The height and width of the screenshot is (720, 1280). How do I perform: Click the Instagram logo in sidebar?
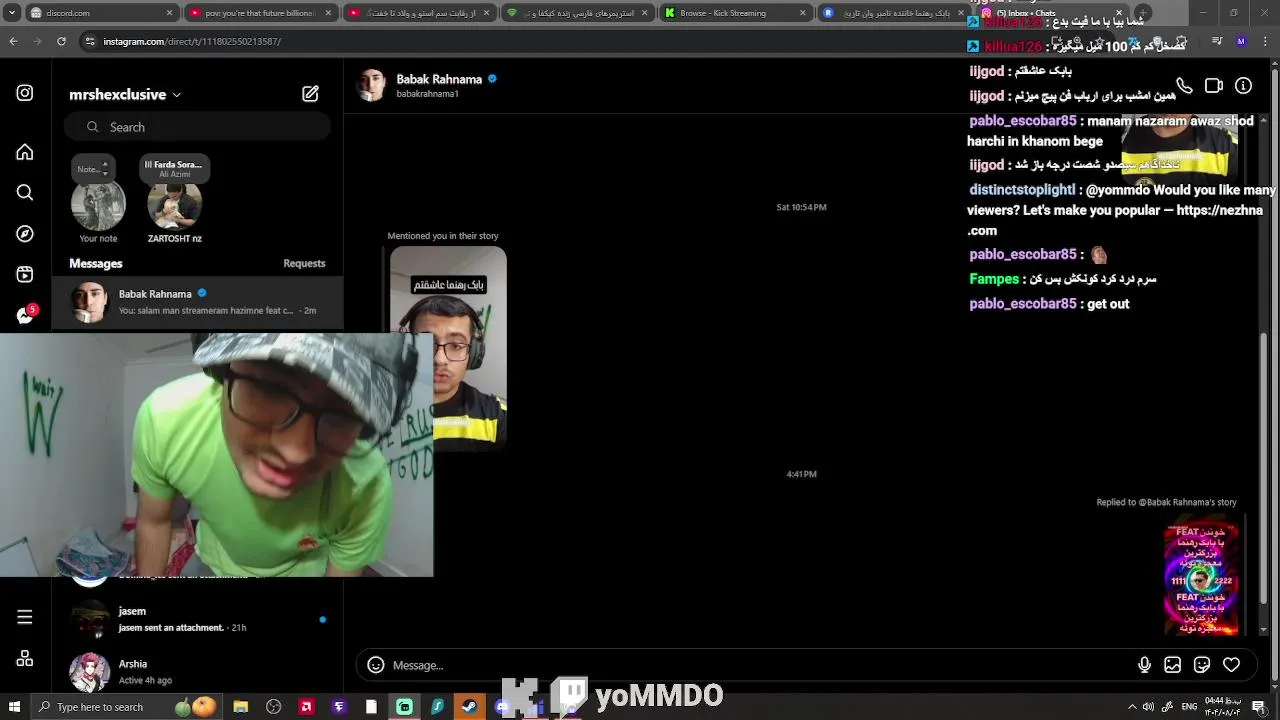tap(25, 93)
